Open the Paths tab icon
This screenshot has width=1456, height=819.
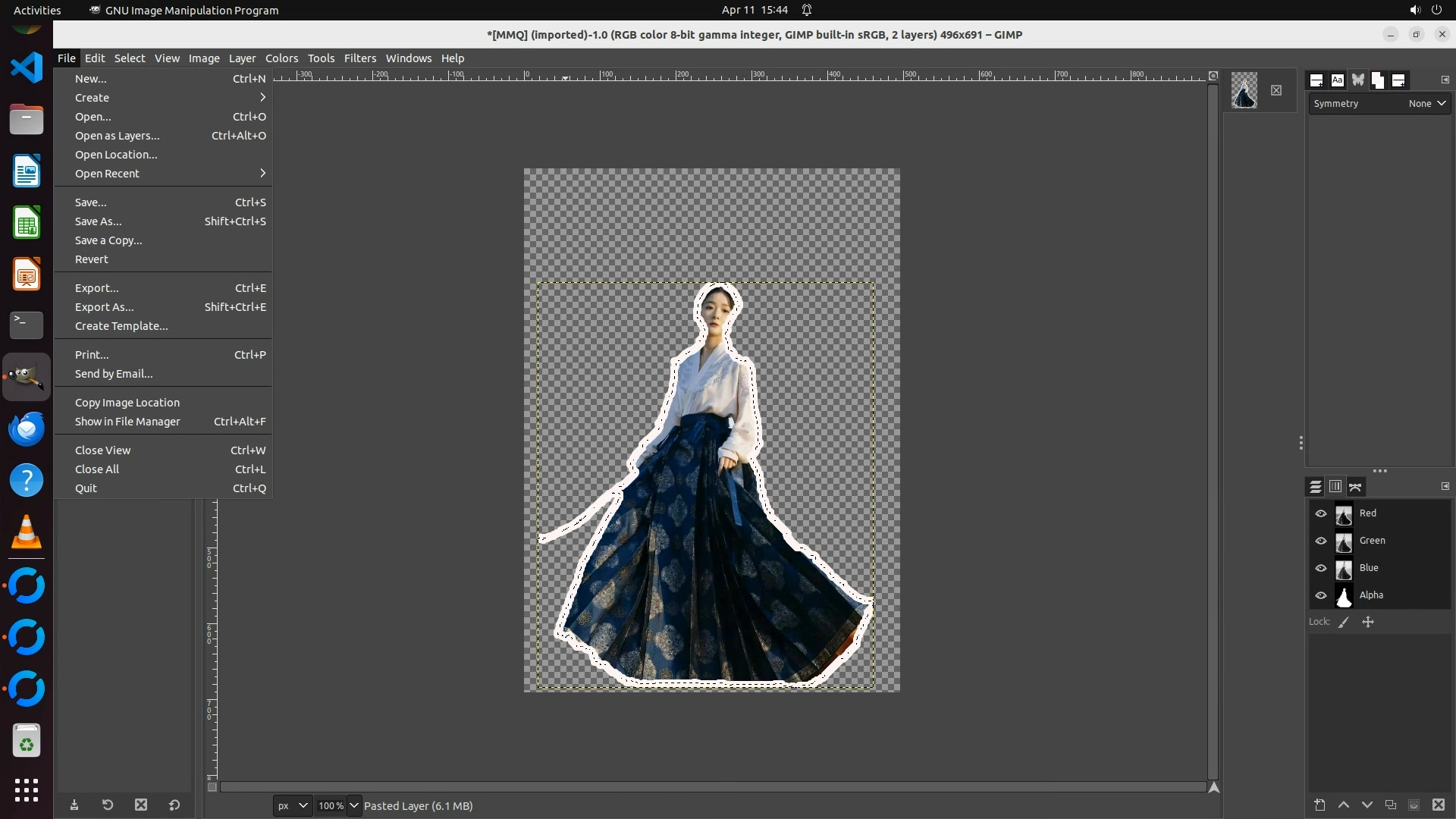pyautogui.click(x=1356, y=487)
